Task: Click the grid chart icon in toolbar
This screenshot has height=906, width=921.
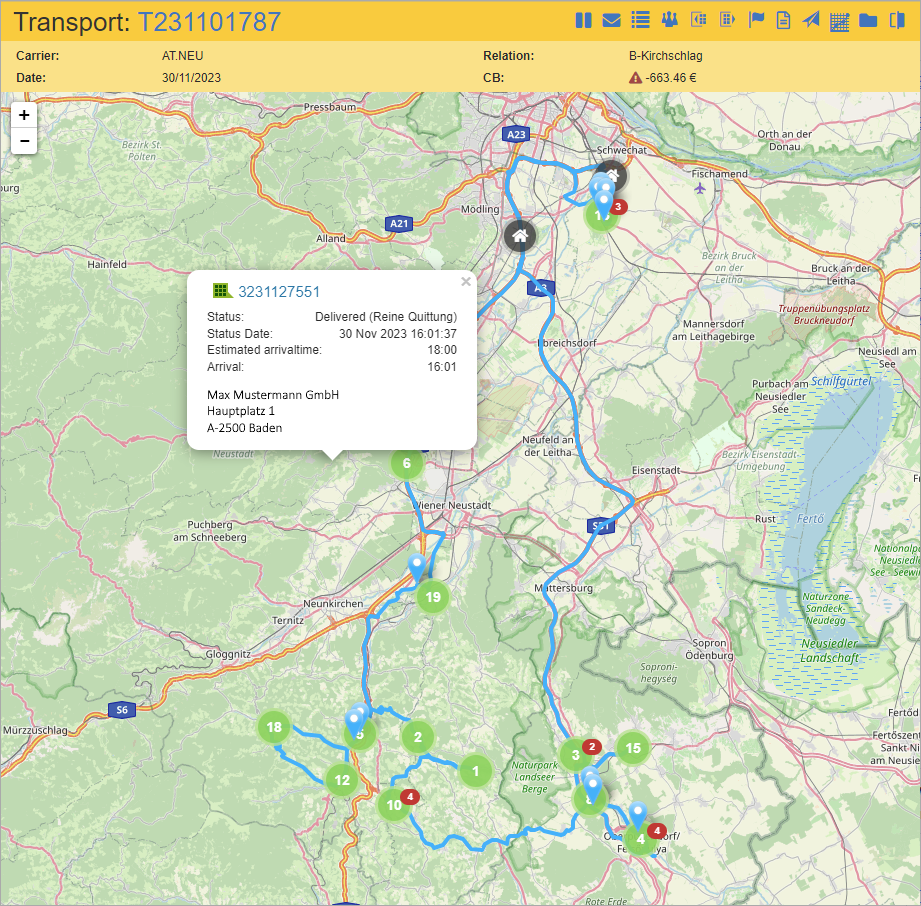Action: pyautogui.click(x=840, y=21)
